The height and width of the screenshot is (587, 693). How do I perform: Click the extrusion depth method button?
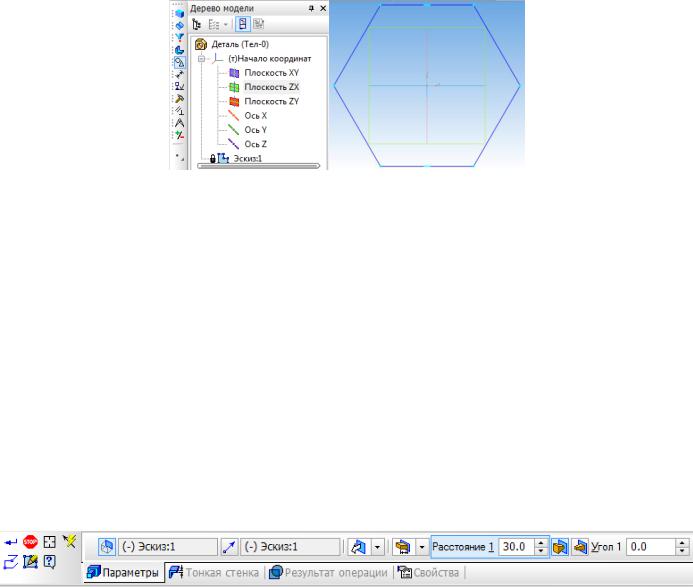tap(403, 547)
